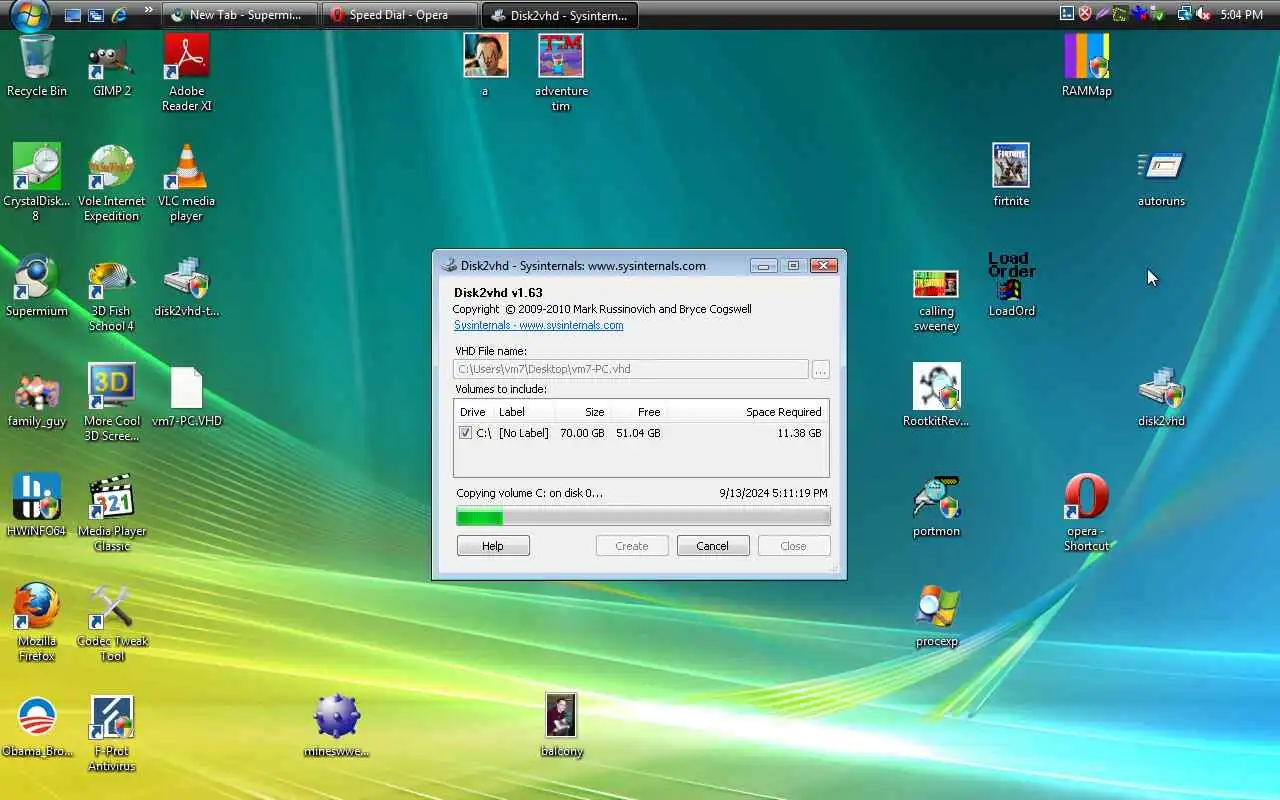
Task: Select the F-Prot Antivirus shortcut
Action: tap(112, 733)
